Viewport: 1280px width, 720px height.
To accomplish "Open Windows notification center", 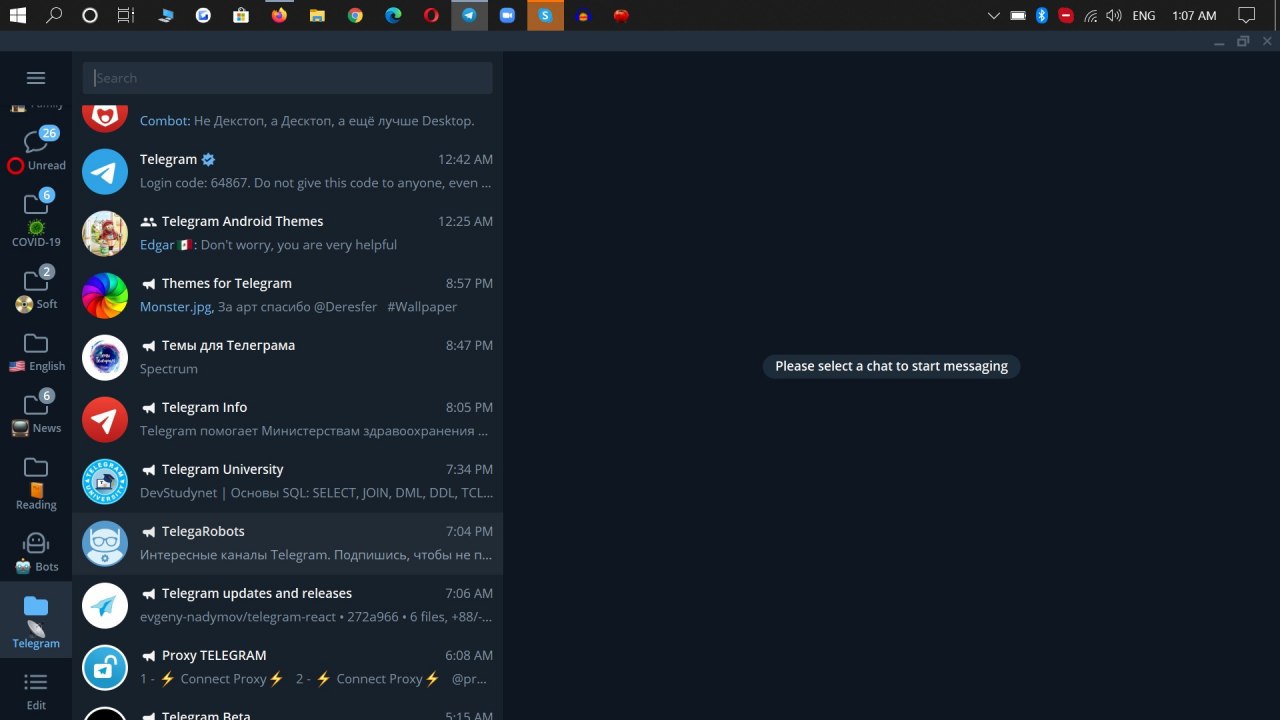I will 1246,15.
